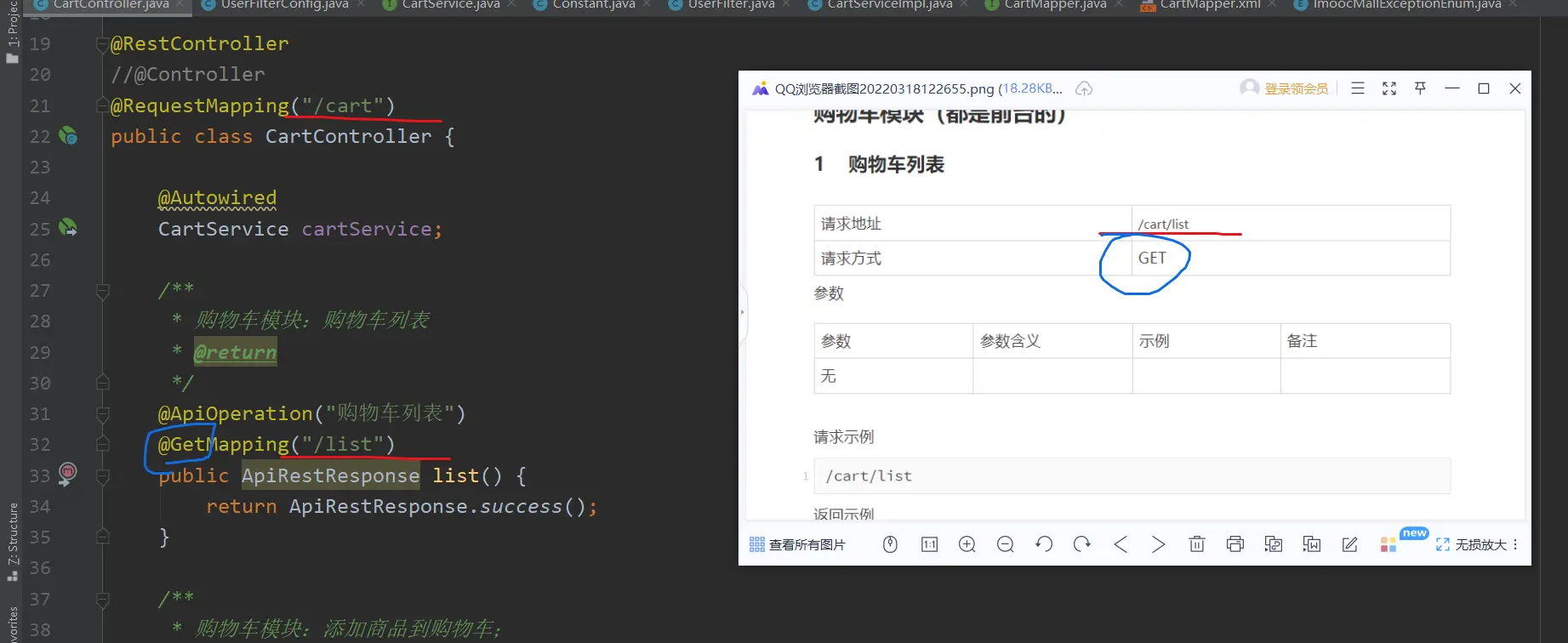Open mouse-wheel mode icon in image viewer toolbar
Viewport: 1568px width, 643px height.
[x=890, y=544]
